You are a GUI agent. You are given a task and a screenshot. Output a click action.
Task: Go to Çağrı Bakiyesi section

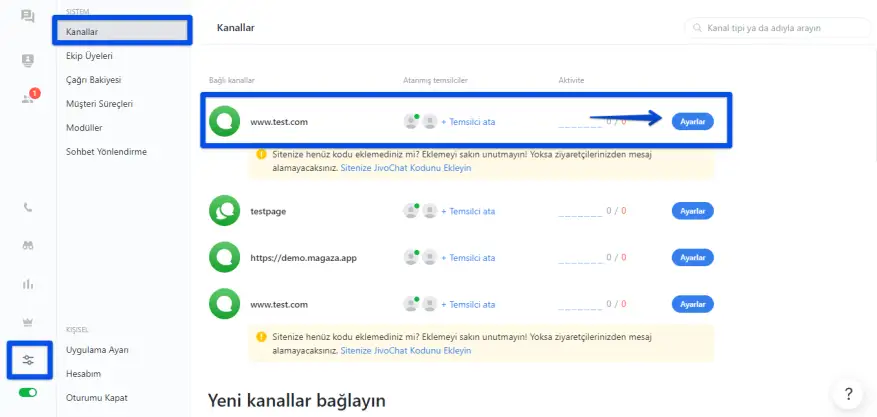[93, 79]
